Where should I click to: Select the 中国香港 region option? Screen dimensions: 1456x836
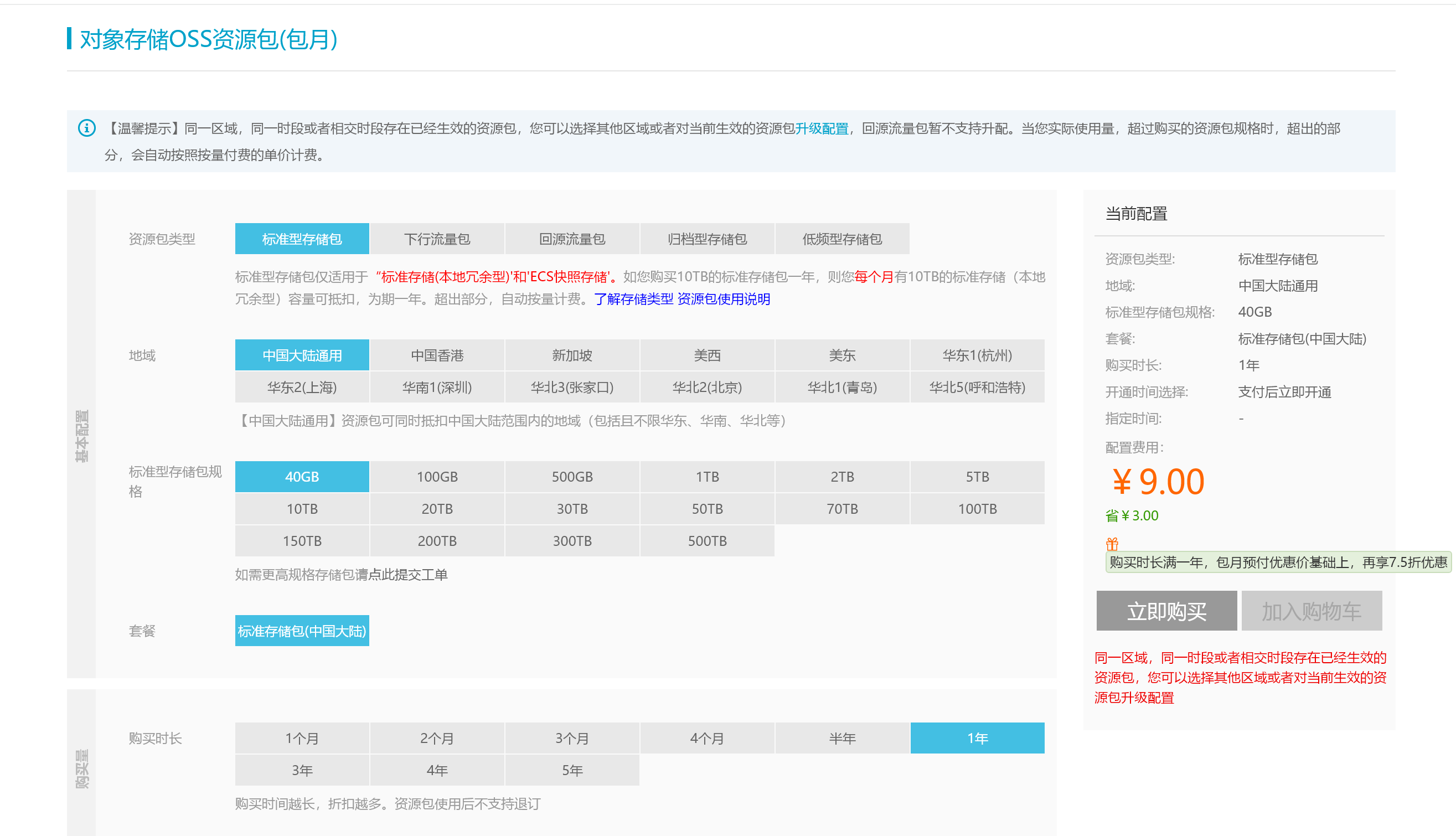pos(437,355)
